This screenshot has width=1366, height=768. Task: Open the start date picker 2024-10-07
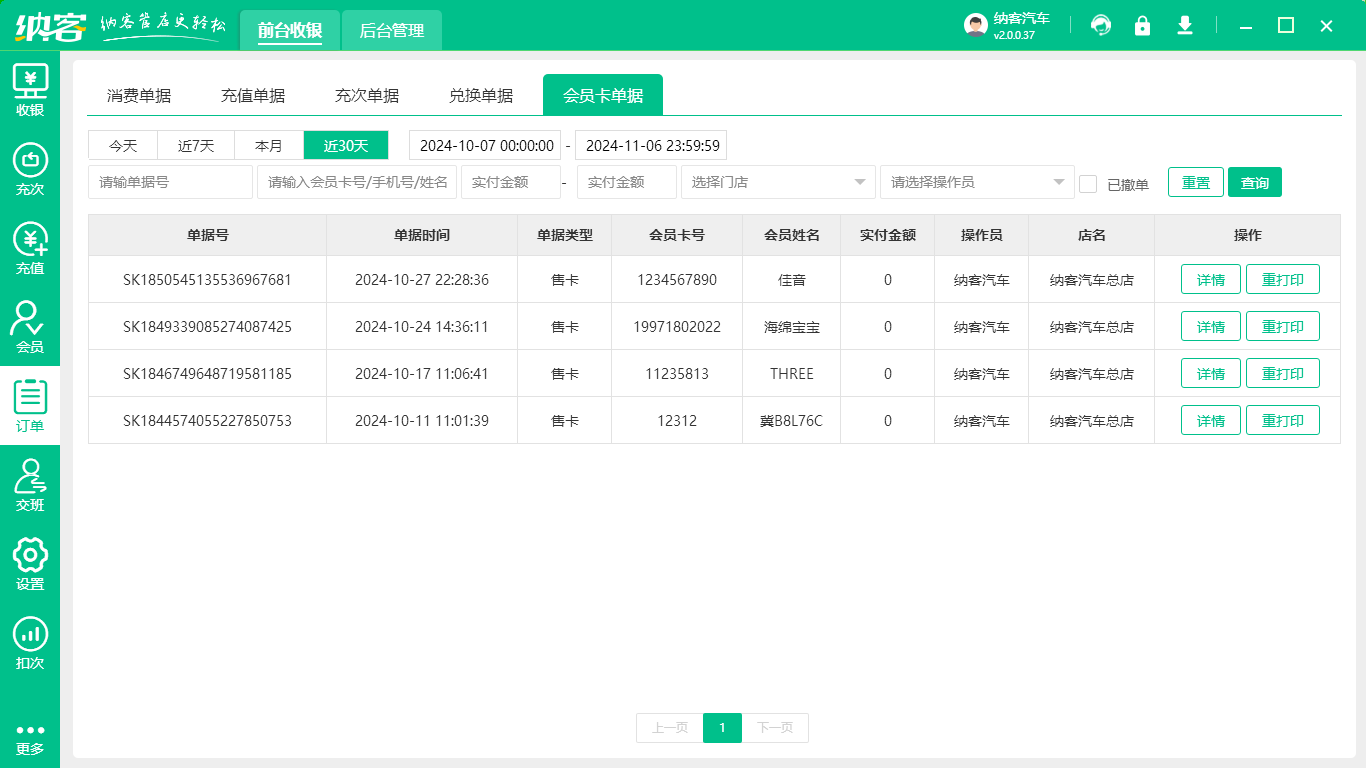tap(485, 146)
